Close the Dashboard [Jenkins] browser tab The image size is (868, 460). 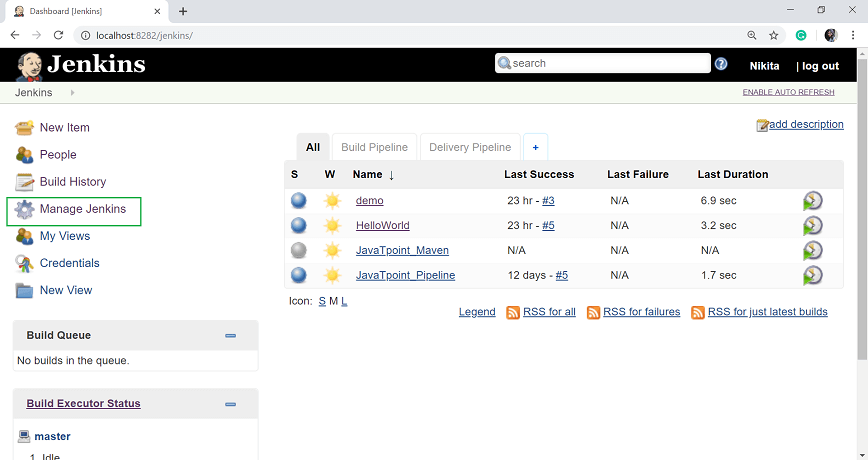[157, 11]
